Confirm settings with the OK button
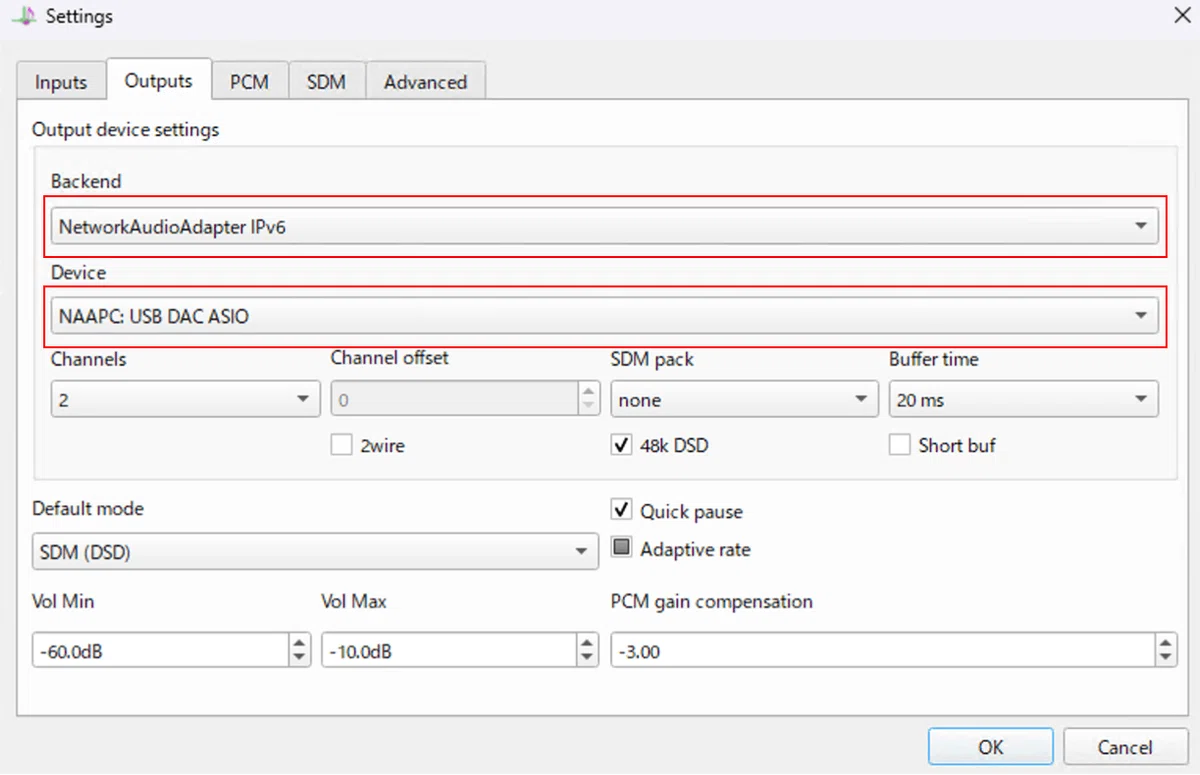 (x=991, y=747)
